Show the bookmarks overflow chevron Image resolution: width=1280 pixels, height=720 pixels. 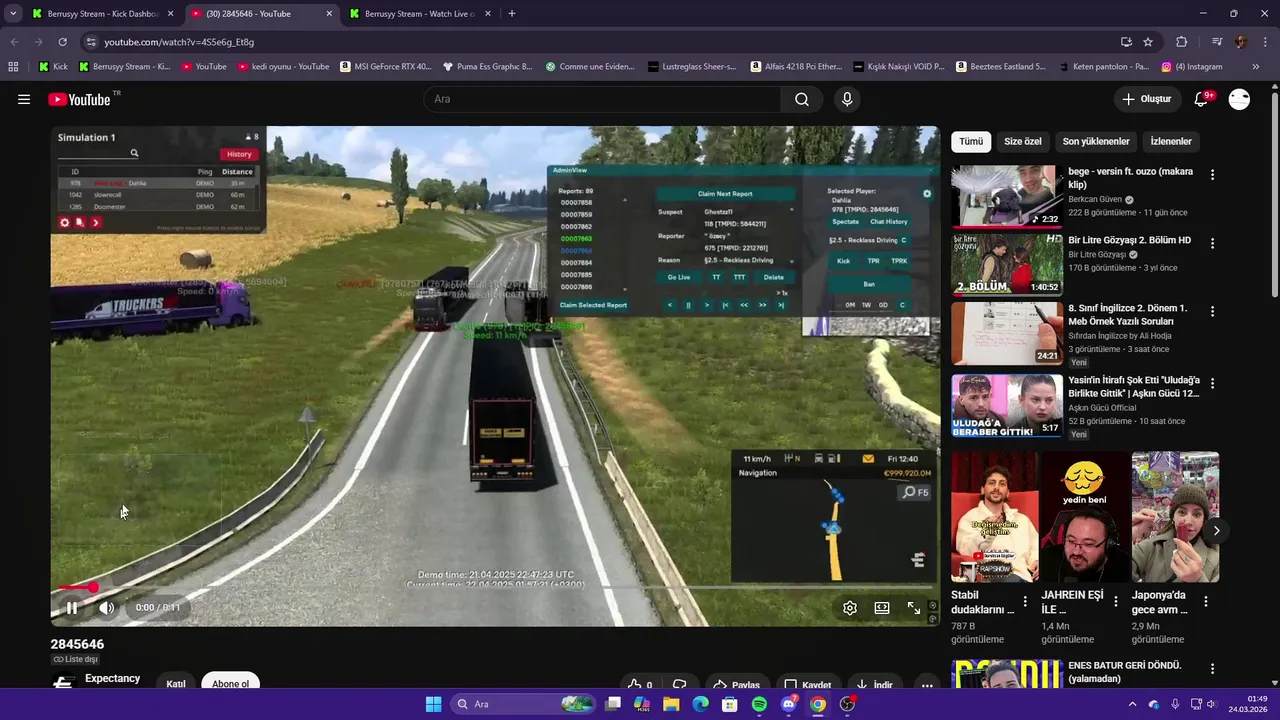[x=1256, y=67]
